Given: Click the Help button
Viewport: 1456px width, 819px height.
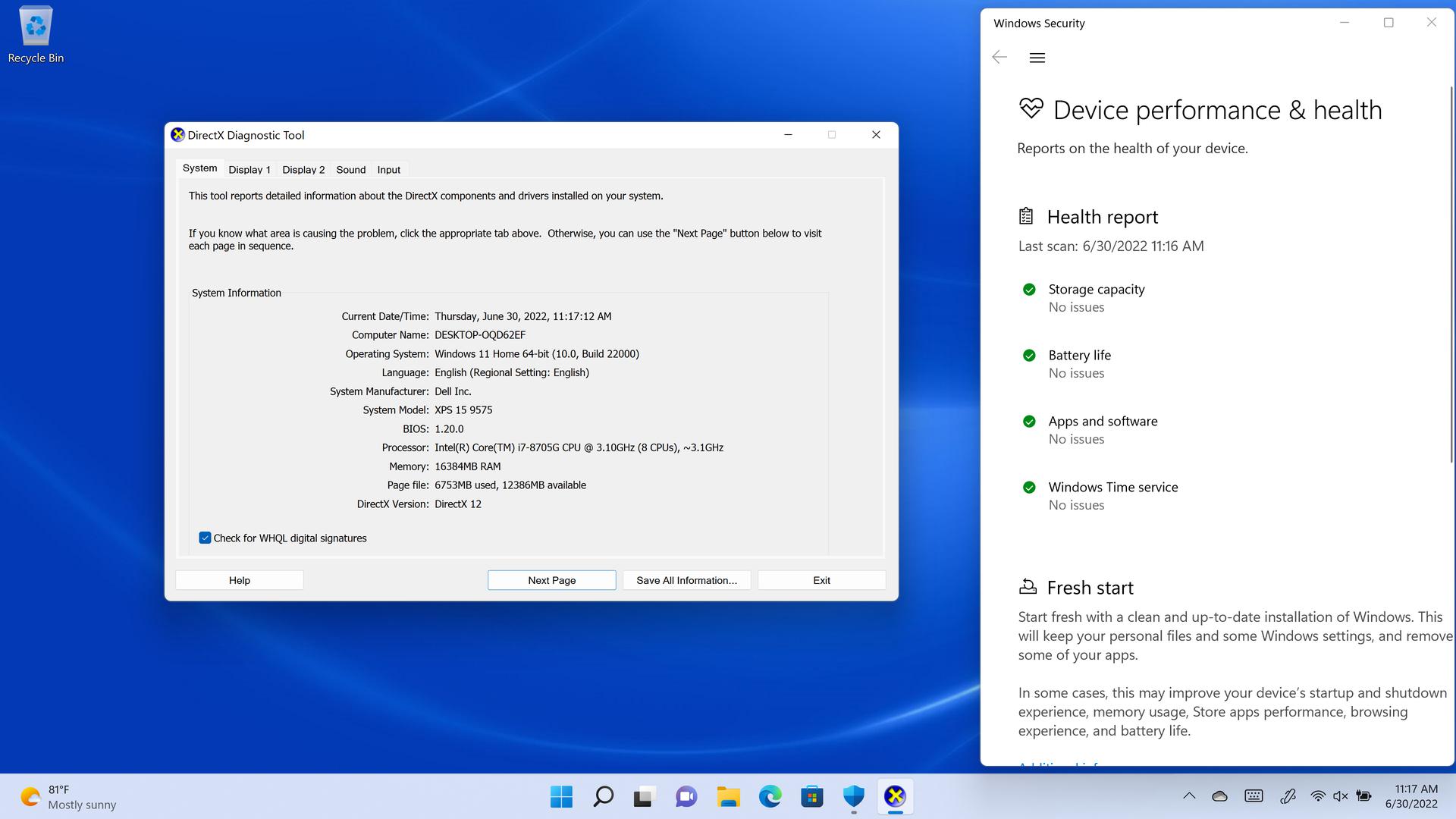Looking at the screenshot, I should coord(240,580).
